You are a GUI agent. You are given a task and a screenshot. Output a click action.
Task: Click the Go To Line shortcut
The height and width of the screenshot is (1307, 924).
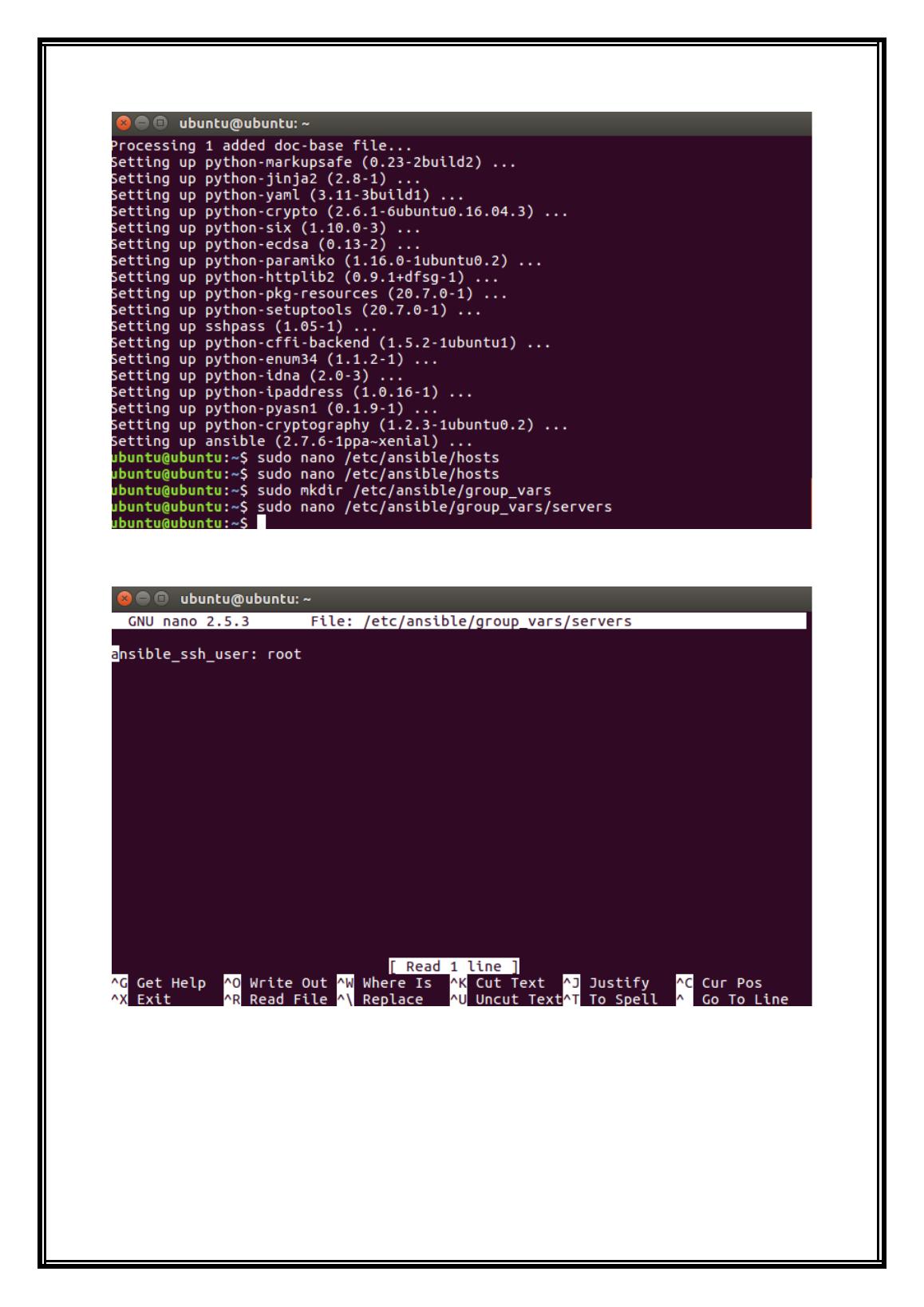(732, 999)
